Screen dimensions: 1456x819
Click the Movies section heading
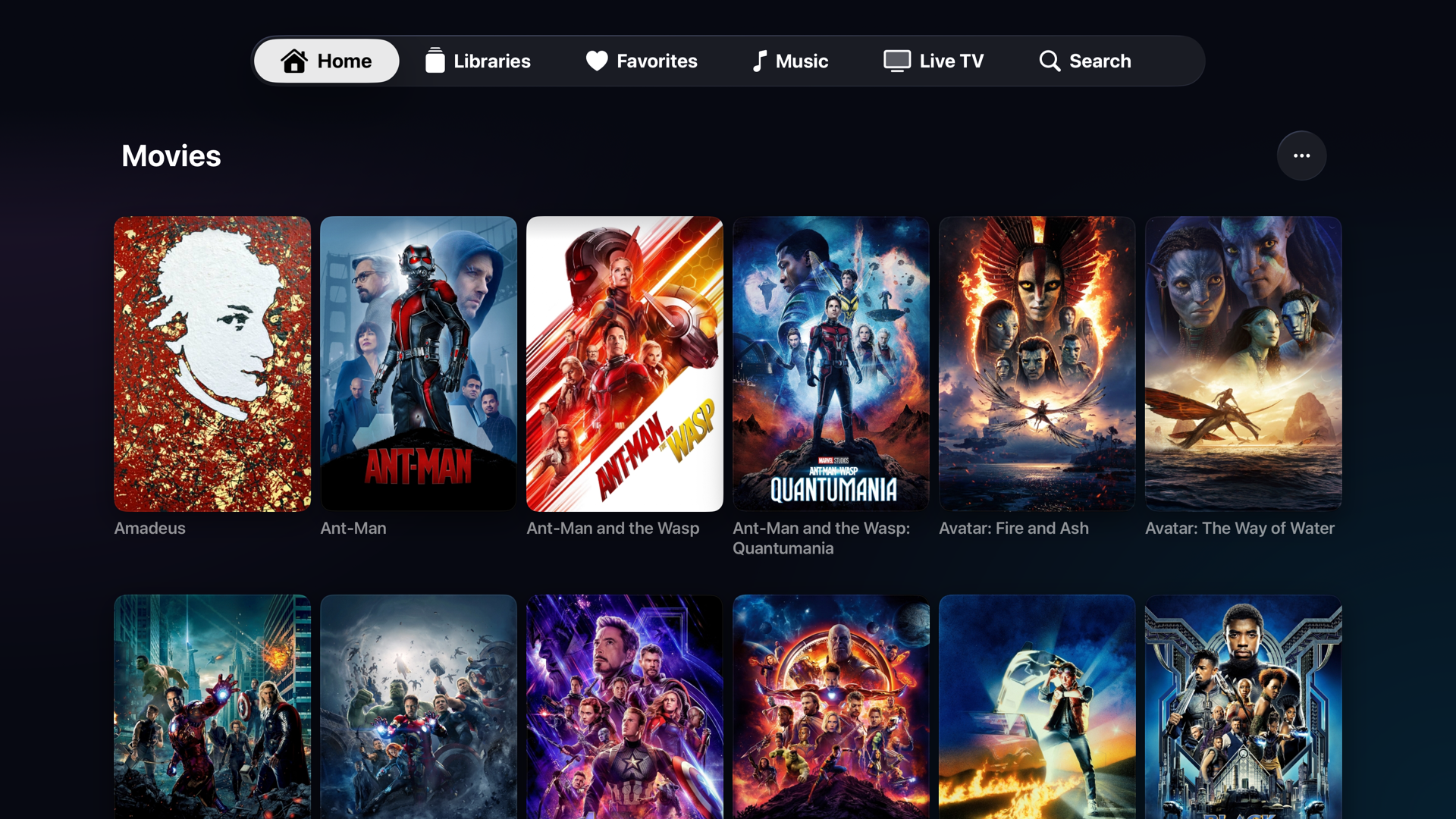[x=171, y=156]
